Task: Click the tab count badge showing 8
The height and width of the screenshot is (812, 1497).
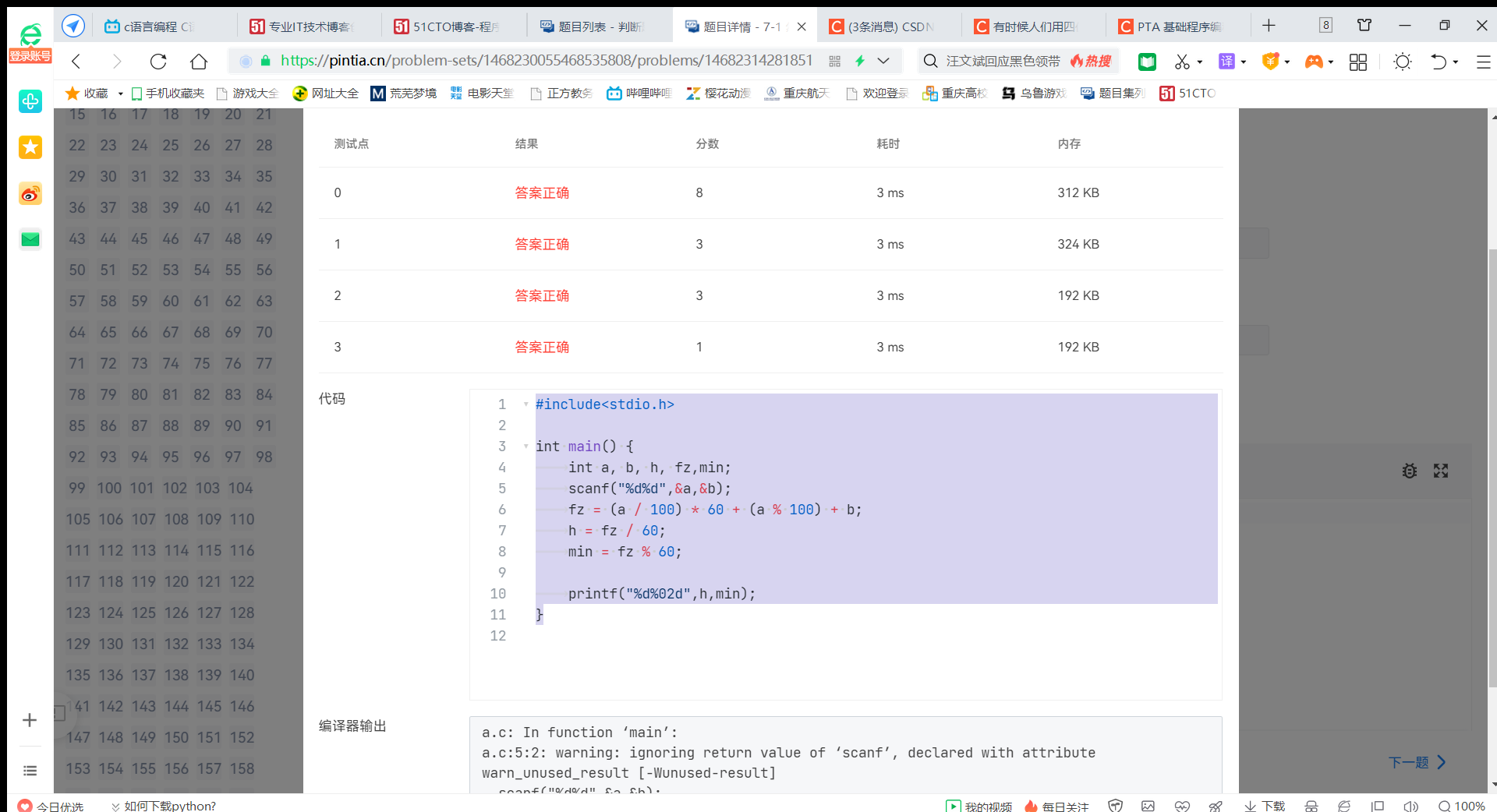Action: click(x=1325, y=26)
